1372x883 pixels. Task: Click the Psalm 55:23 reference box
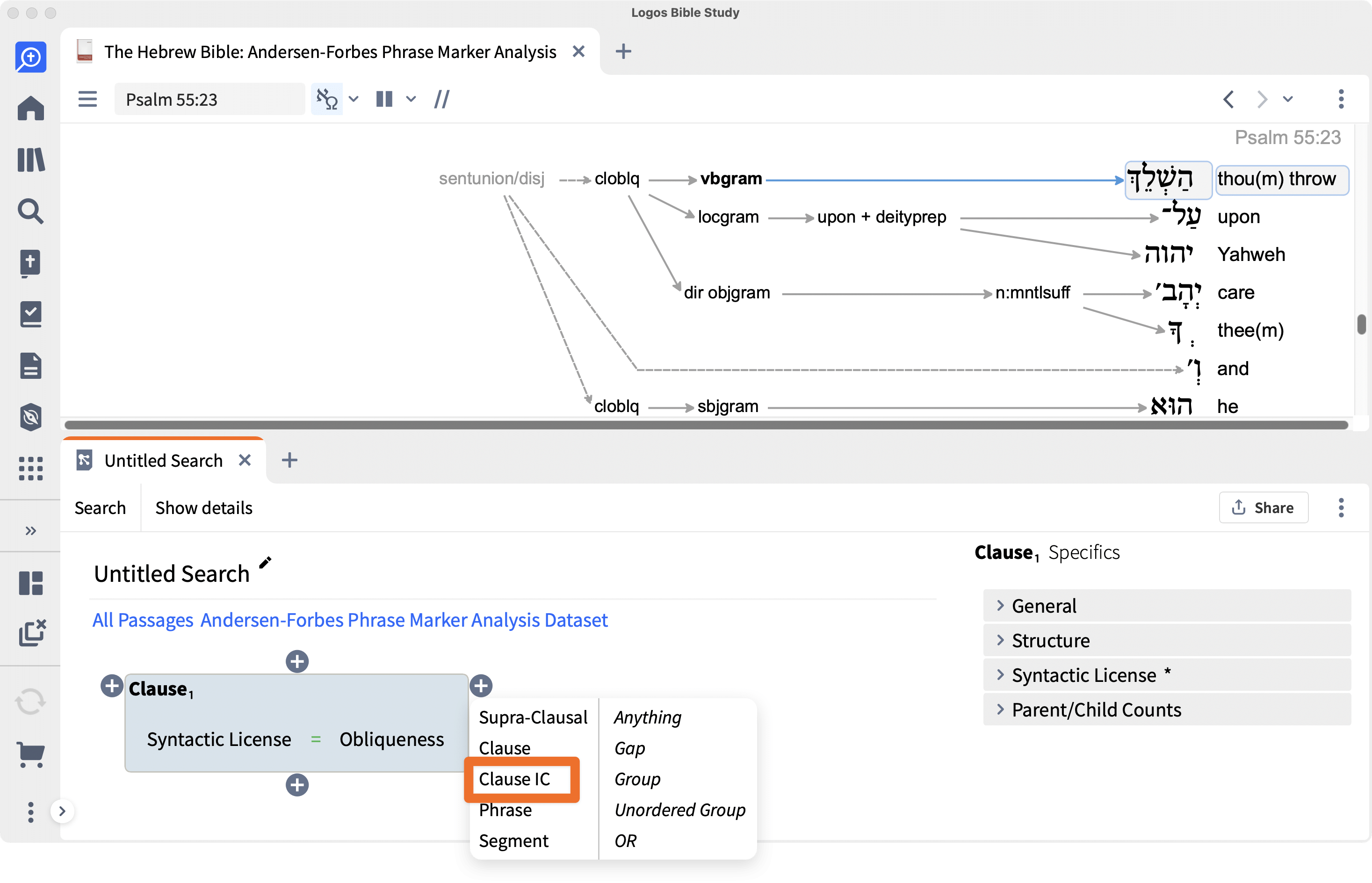pyautogui.click(x=209, y=99)
